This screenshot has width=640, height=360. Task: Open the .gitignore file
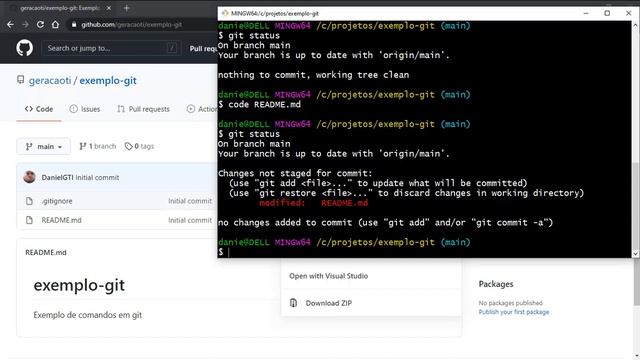coord(57,201)
